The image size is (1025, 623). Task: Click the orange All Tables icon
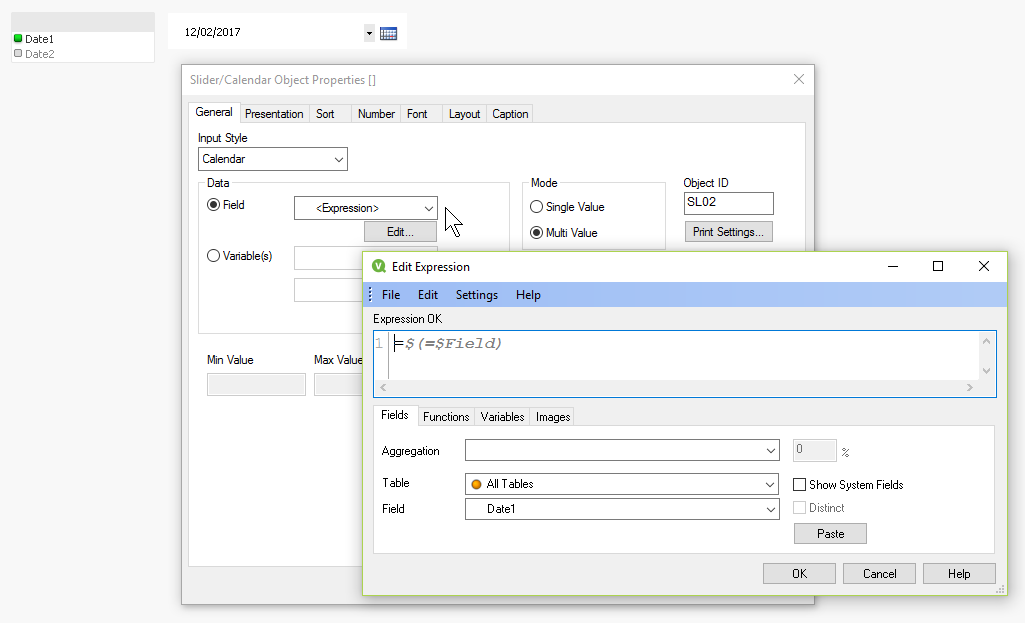476,484
